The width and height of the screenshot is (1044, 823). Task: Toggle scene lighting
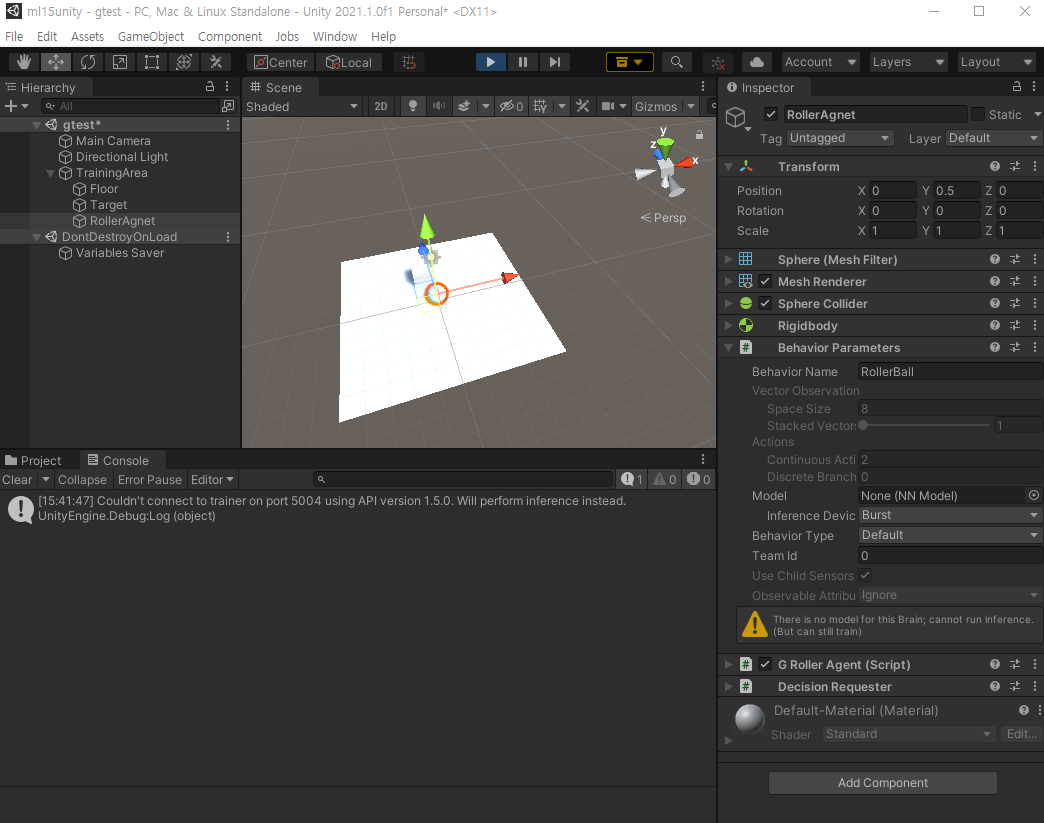point(413,106)
